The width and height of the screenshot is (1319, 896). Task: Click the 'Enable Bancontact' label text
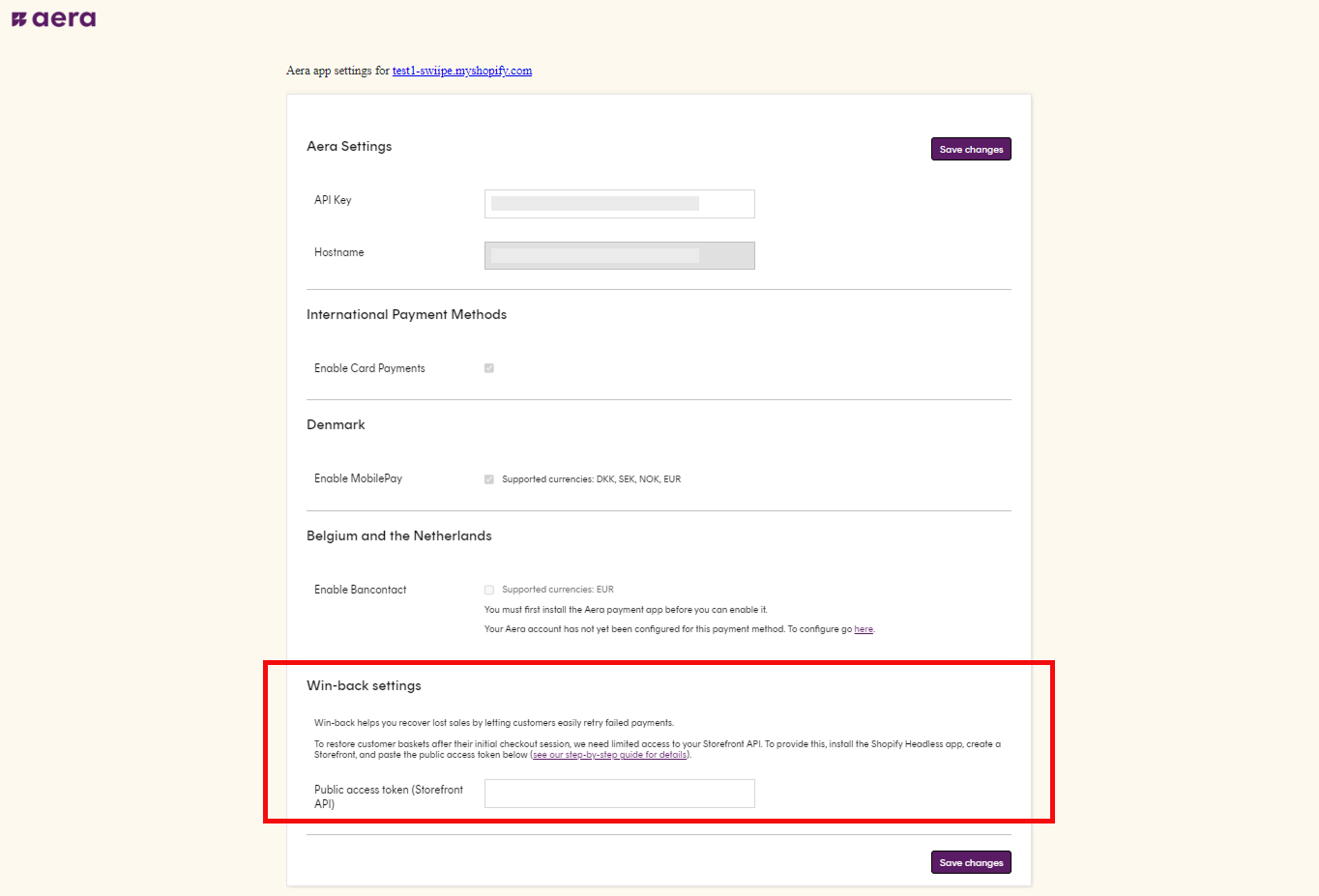[360, 590]
